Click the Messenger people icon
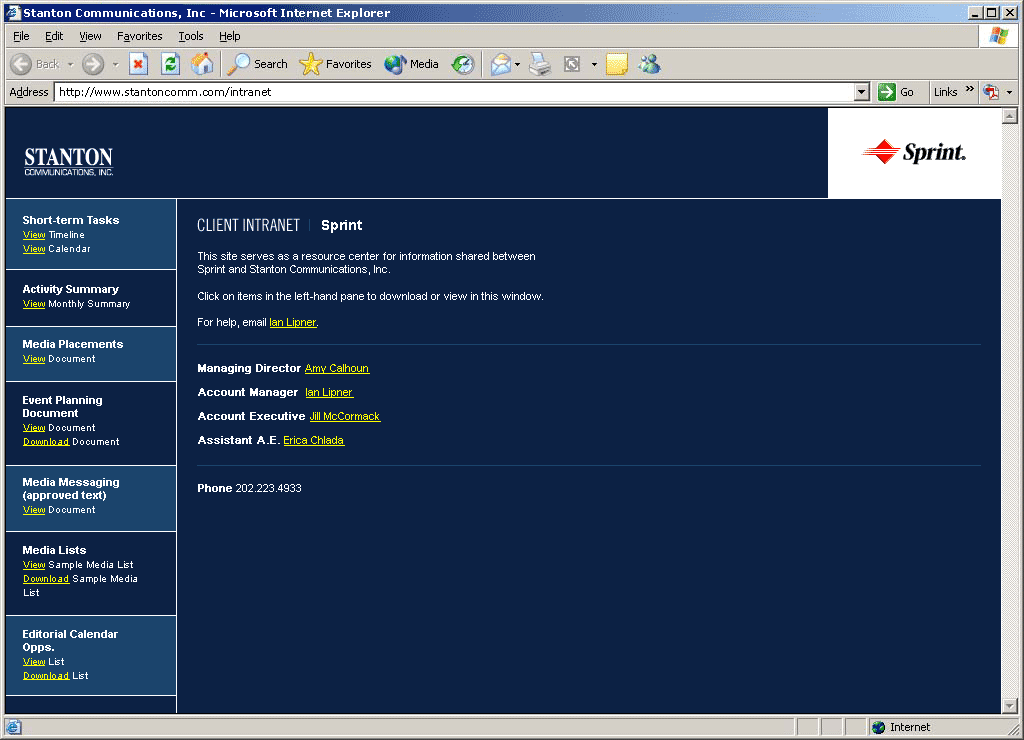The height and width of the screenshot is (740, 1024). (x=650, y=64)
